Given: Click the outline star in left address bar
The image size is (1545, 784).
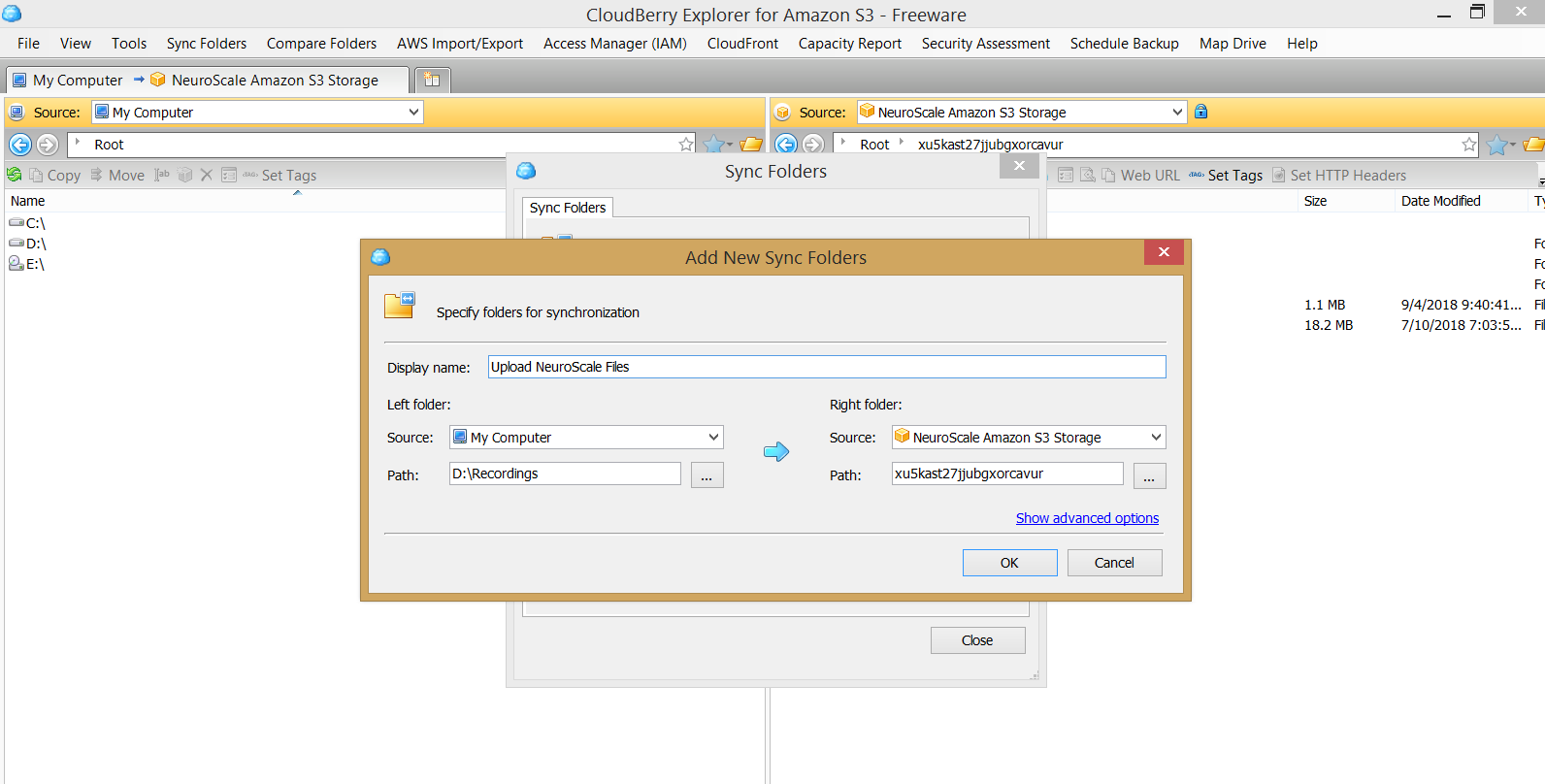Looking at the screenshot, I should tap(686, 145).
